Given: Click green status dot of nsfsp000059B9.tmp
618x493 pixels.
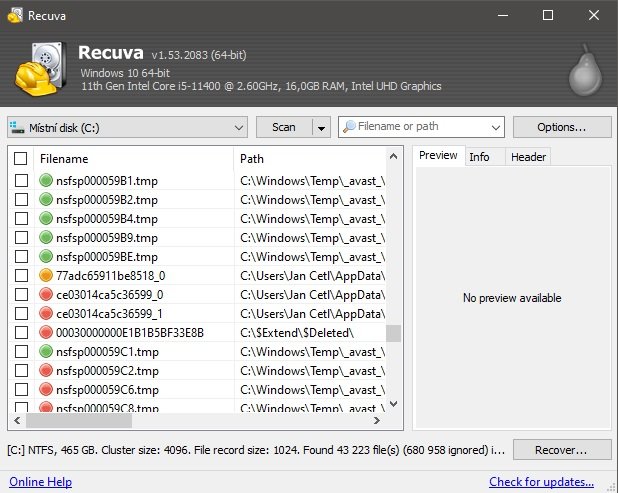Looking at the screenshot, I should click(46, 237).
